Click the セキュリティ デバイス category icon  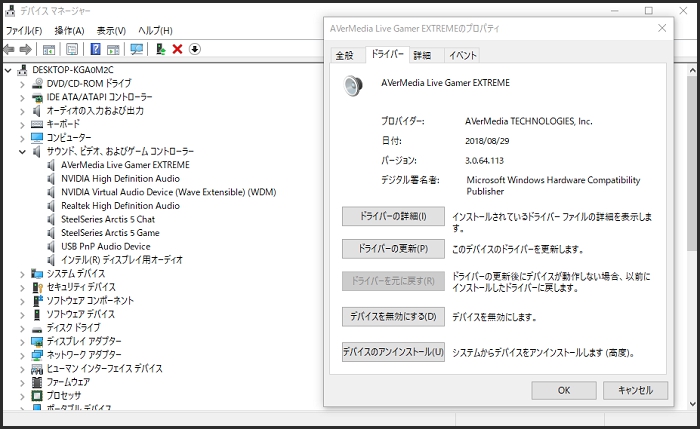click(37, 287)
